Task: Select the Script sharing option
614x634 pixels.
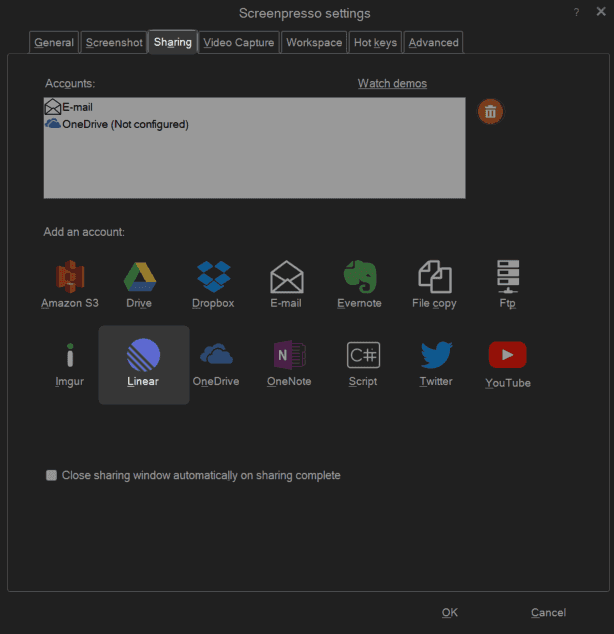Action: [x=363, y=364]
